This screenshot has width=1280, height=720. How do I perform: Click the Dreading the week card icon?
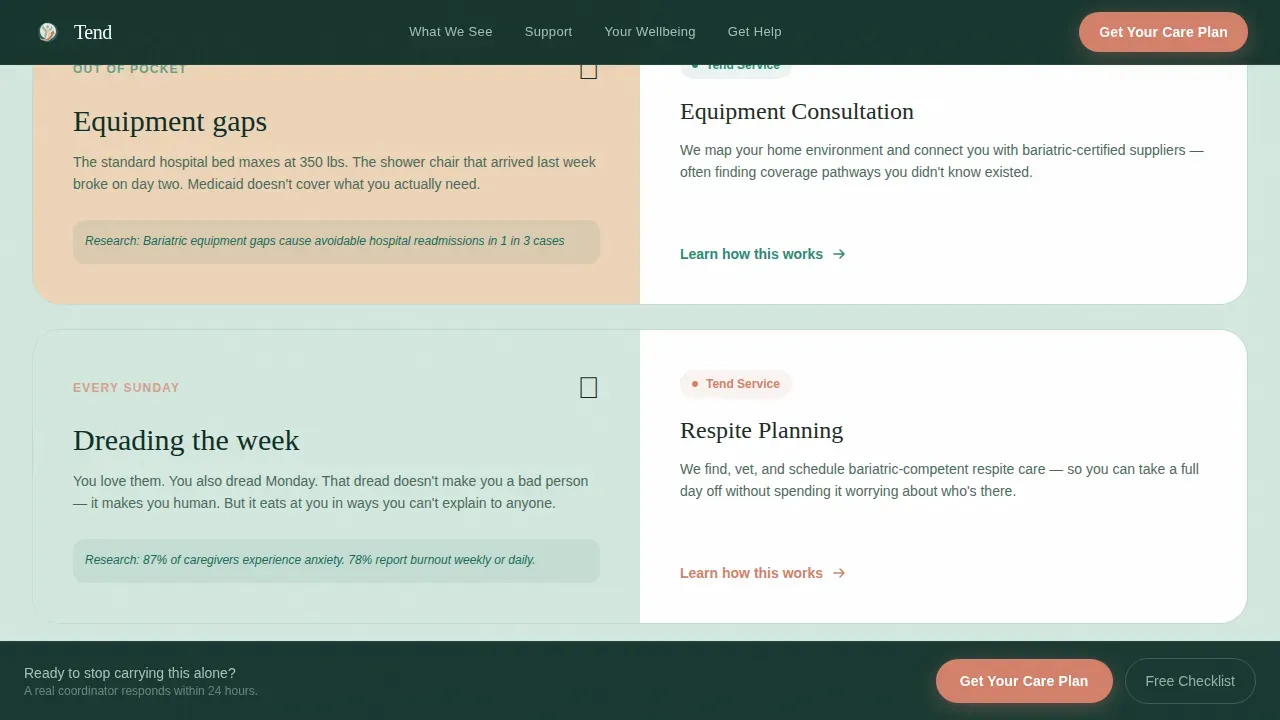click(x=589, y=388)
